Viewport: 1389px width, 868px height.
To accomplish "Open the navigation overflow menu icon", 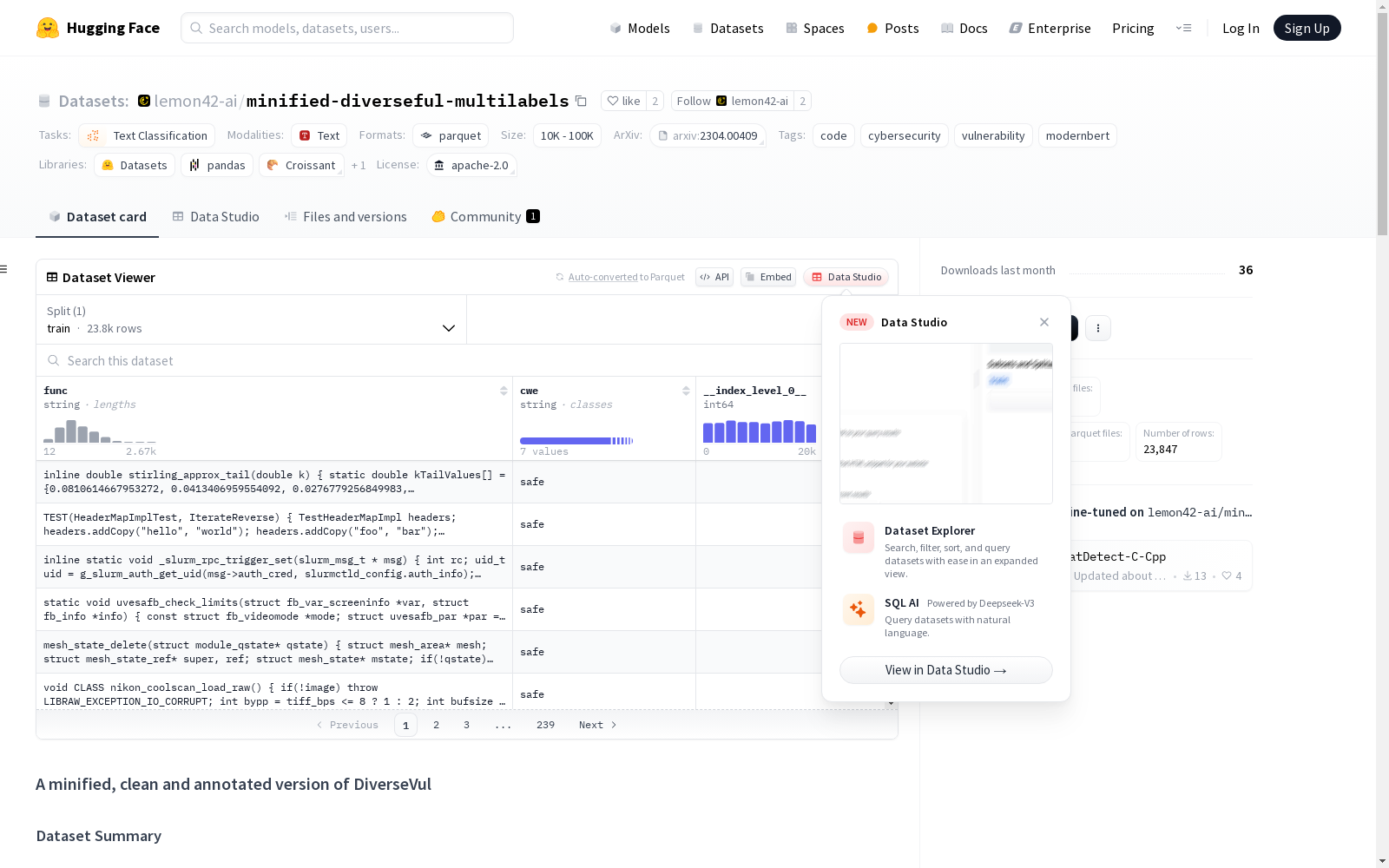I will tap(1184, 28).
